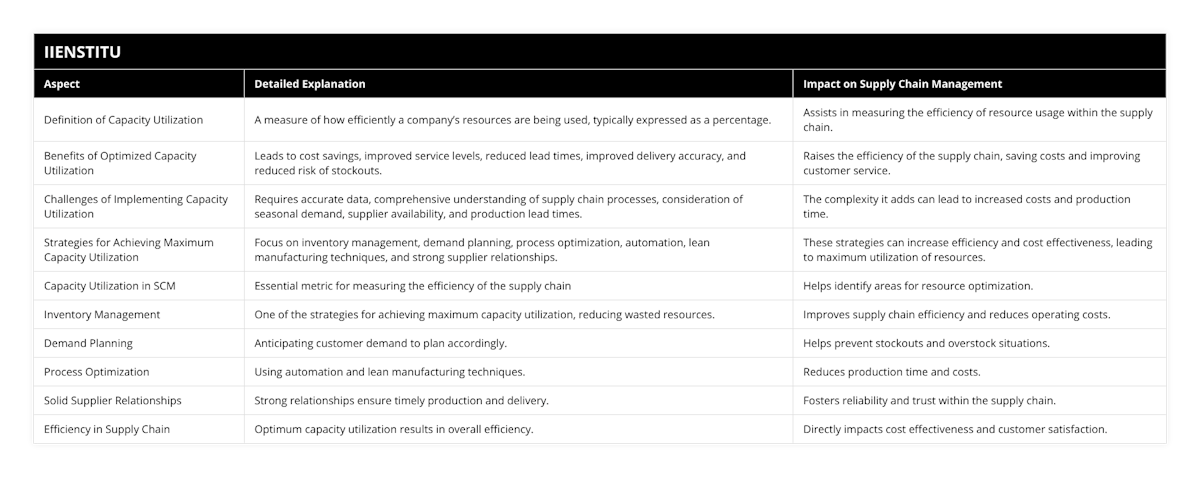Viewport: 1200px width, 477px height.
Task: Click the Benefits of Optimized Capacity Utilization cell
Action: [120, 163]
